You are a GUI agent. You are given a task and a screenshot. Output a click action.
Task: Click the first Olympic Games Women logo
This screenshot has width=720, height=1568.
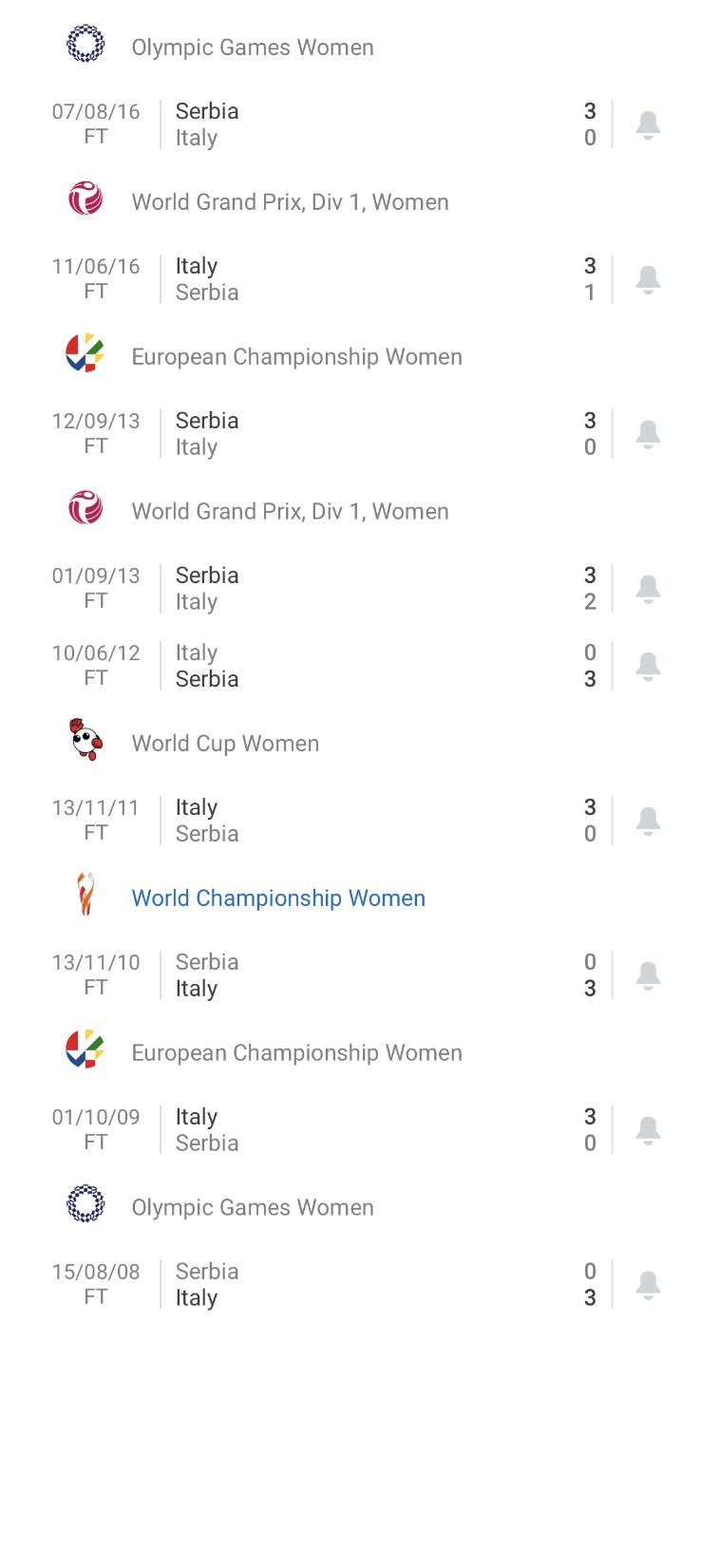(x=85, y=44)
